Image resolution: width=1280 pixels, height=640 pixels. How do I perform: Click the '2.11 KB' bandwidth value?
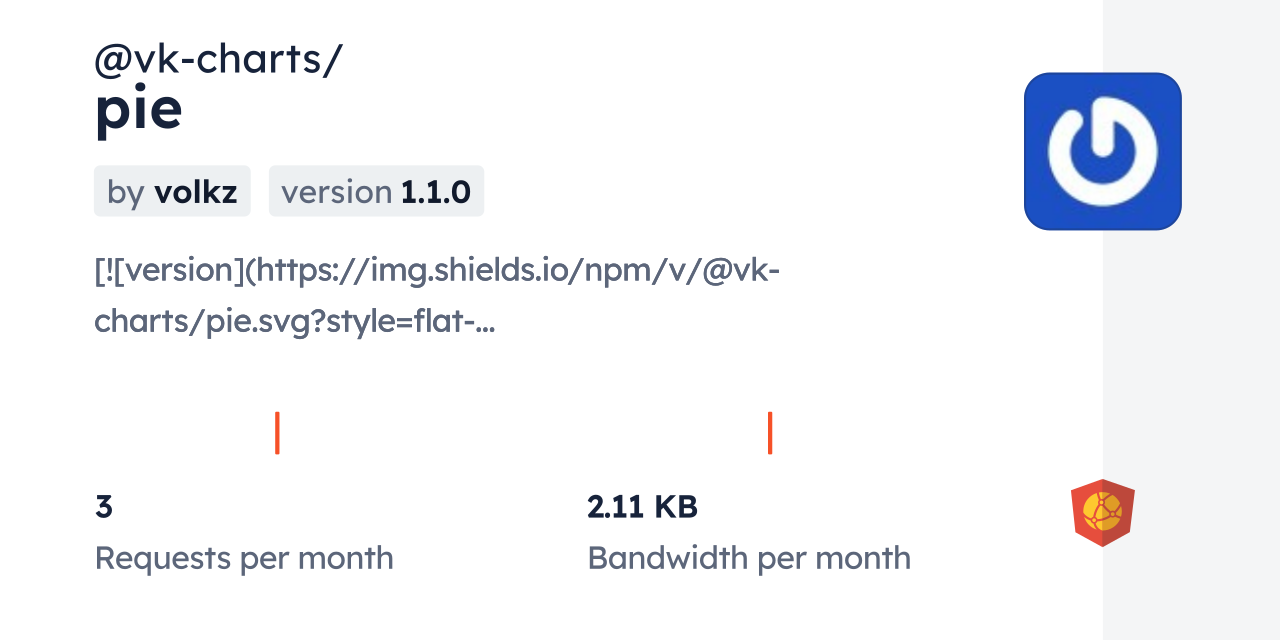(642, 507)
